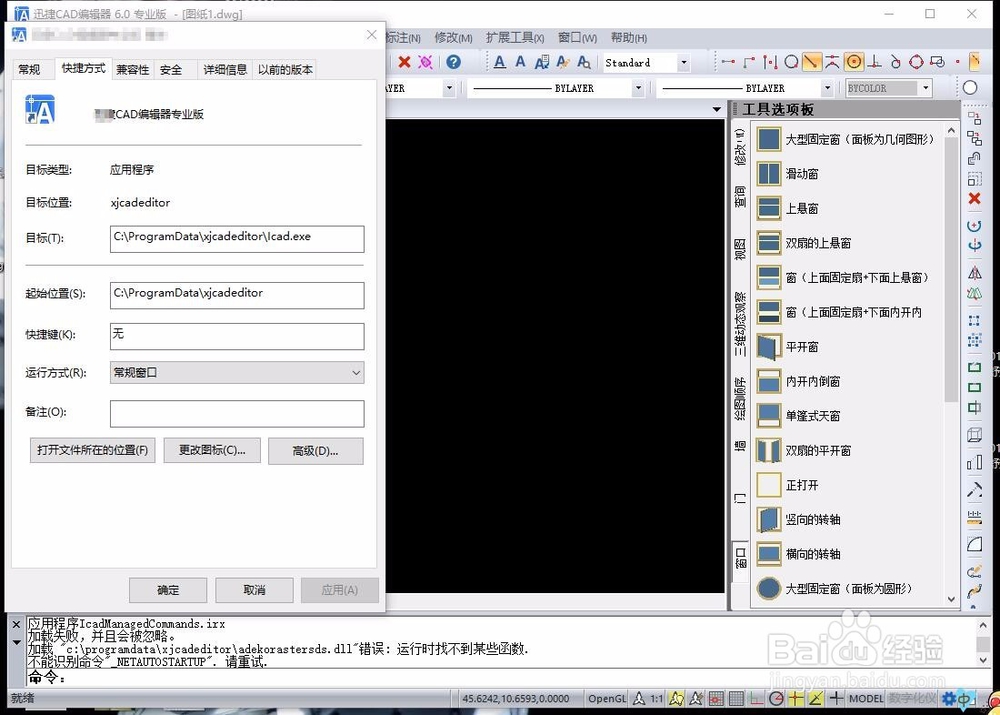
Task: Select the 平开窗 tool icon
Action: pos(768,347)
